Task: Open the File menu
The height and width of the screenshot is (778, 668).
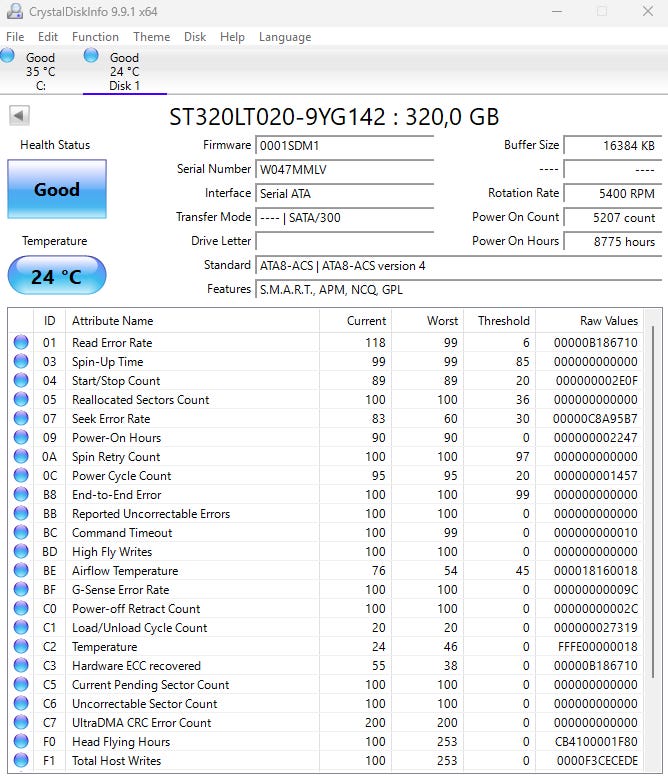Action: [x=15, y=37]
